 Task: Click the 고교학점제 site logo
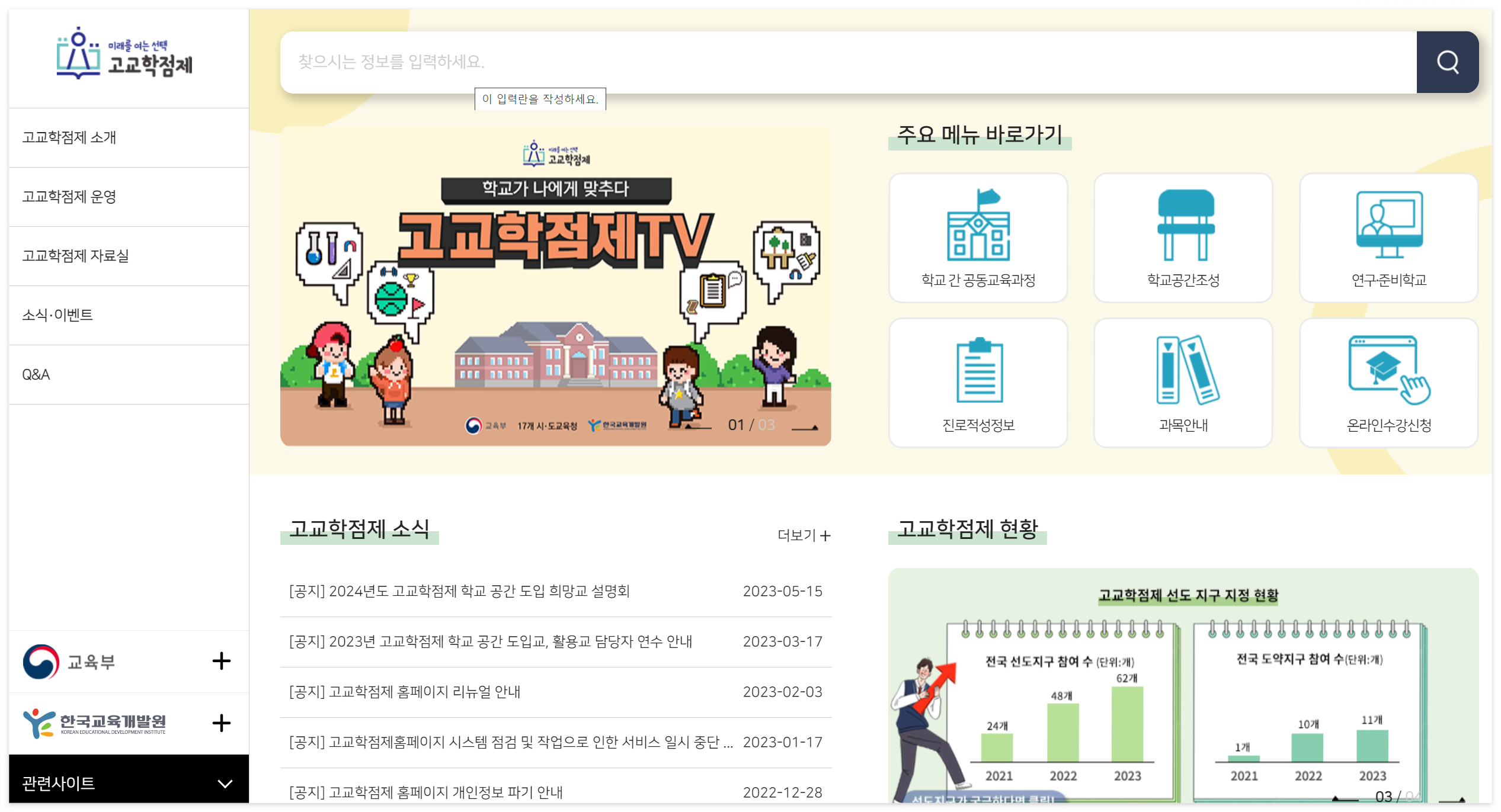tap(124, 53)
